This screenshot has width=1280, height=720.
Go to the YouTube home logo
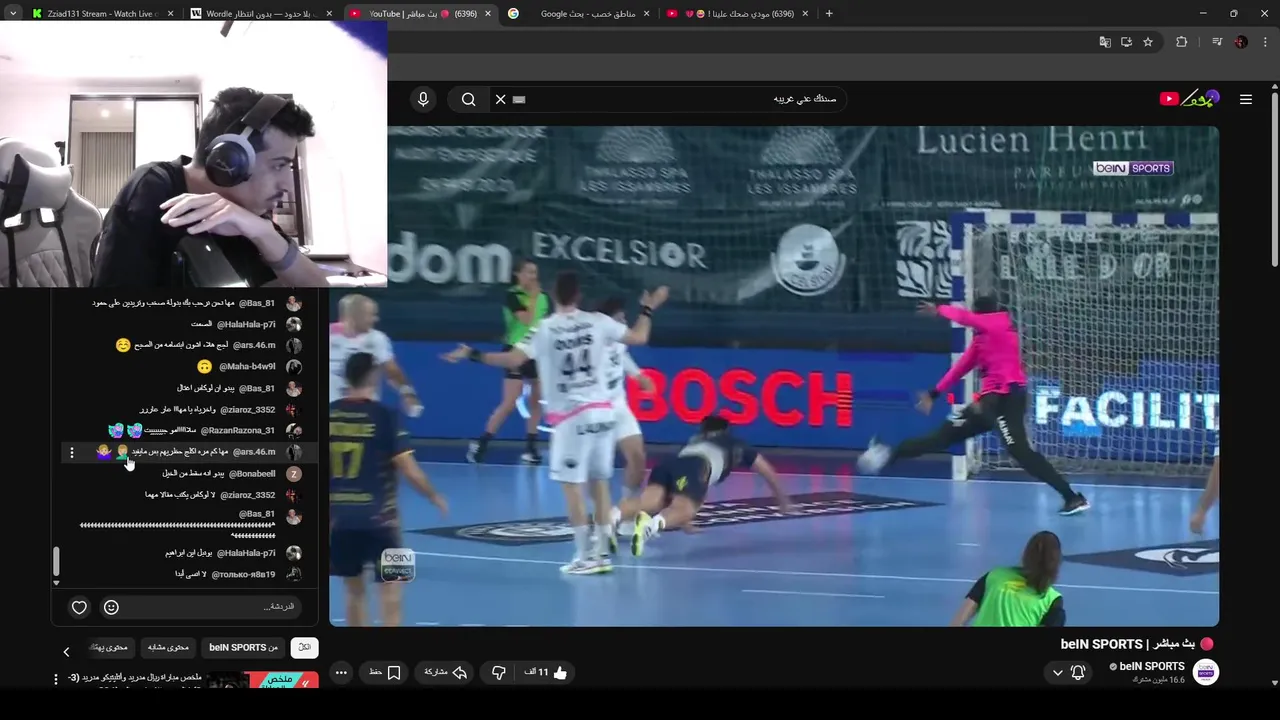coord(1190,98)
